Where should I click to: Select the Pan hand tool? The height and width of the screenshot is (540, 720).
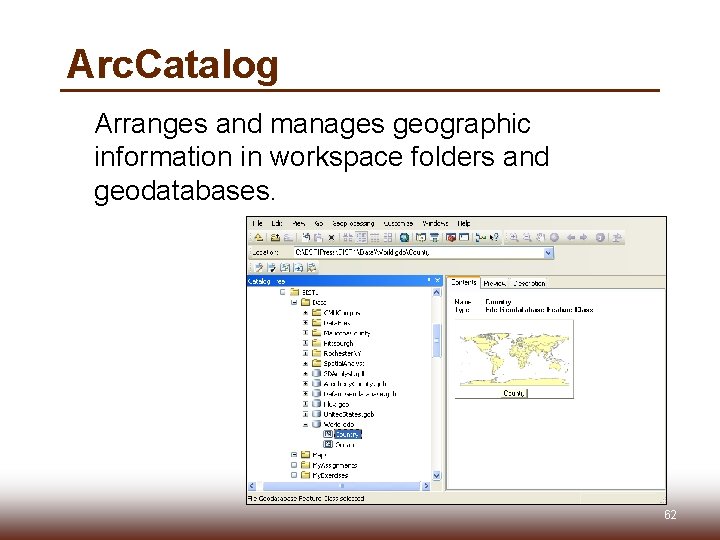point(541,237)
